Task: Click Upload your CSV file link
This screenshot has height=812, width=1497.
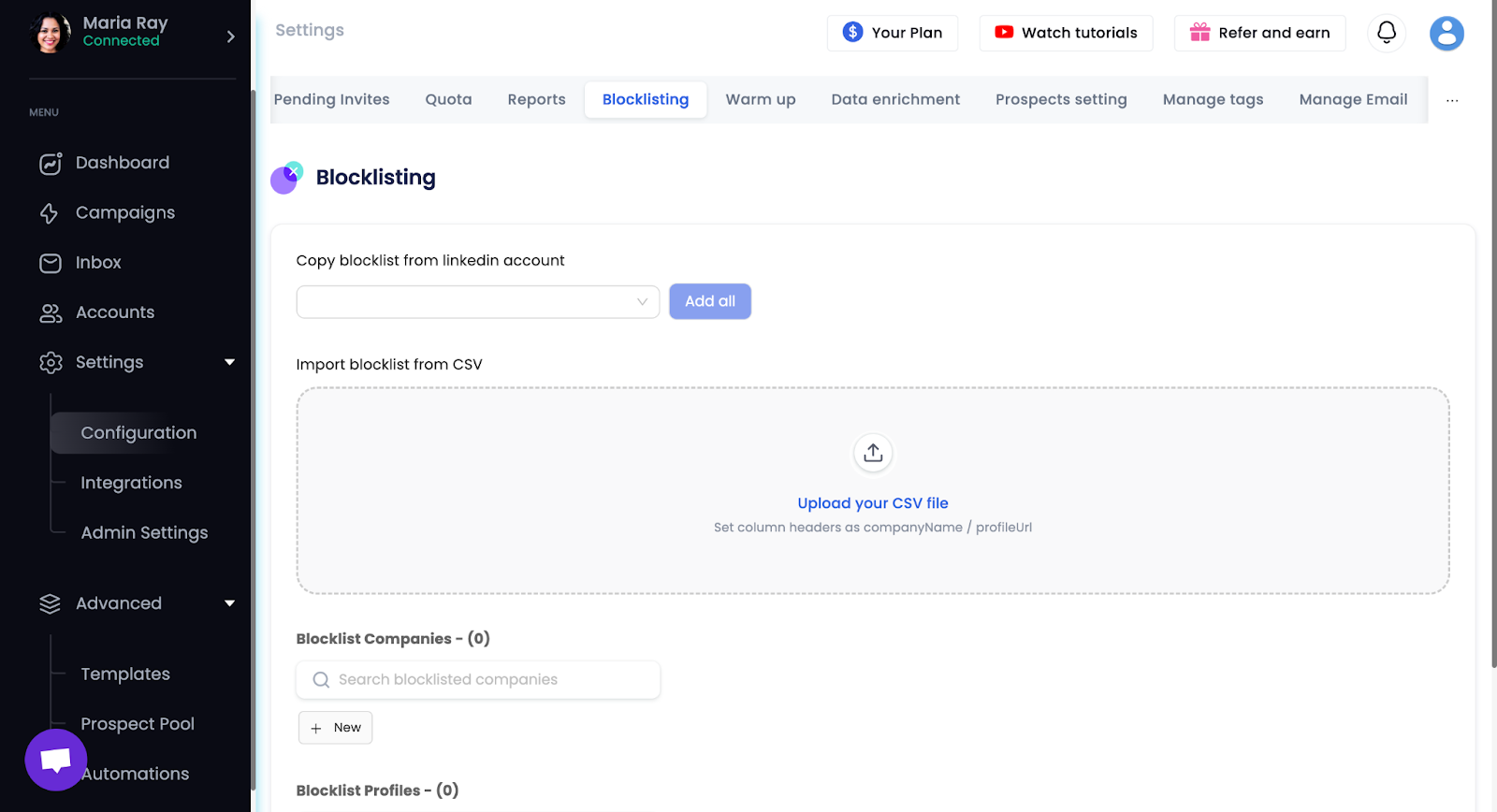Action: pos(872,503)
